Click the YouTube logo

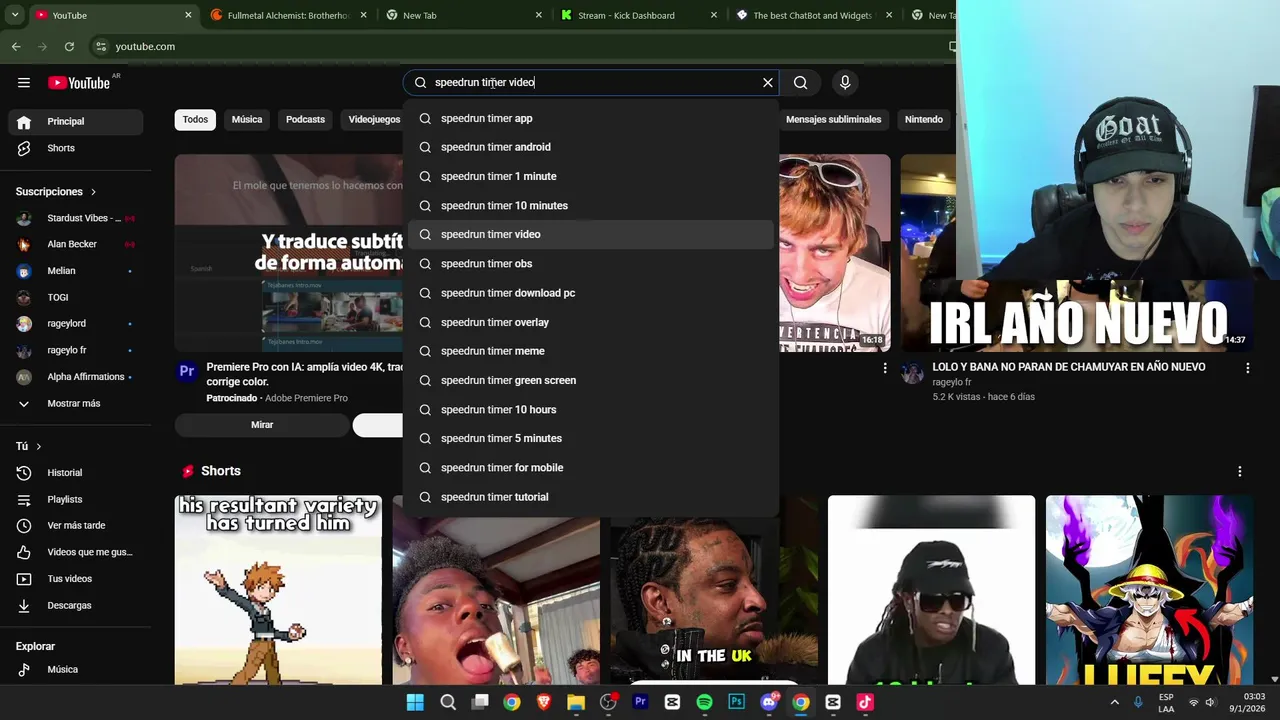click(x=80, y=83)
